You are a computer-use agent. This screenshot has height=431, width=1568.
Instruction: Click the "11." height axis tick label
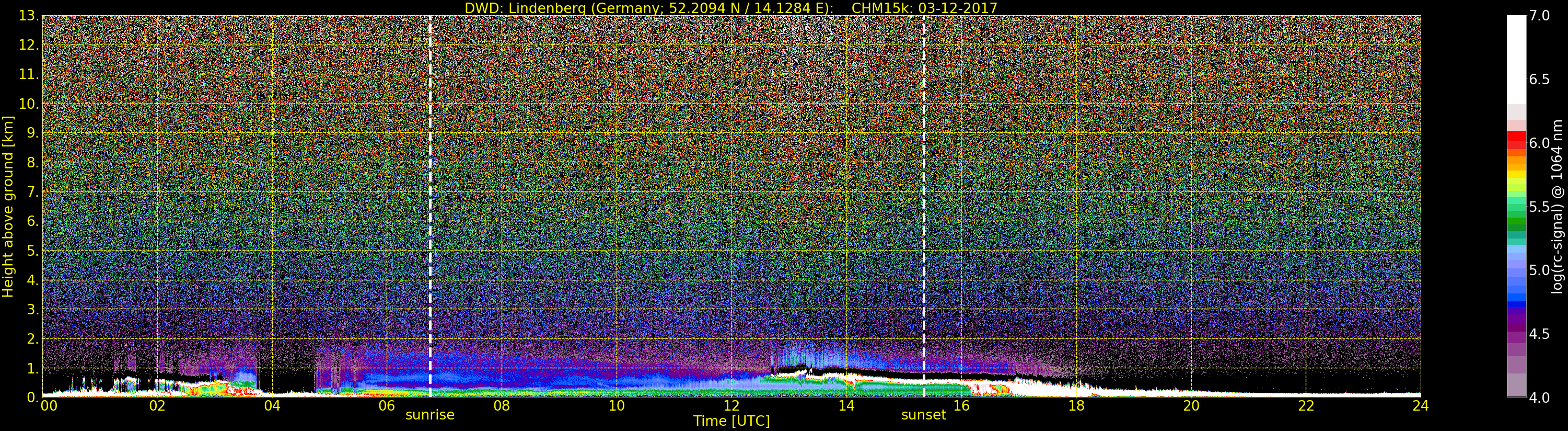[29, 74]
